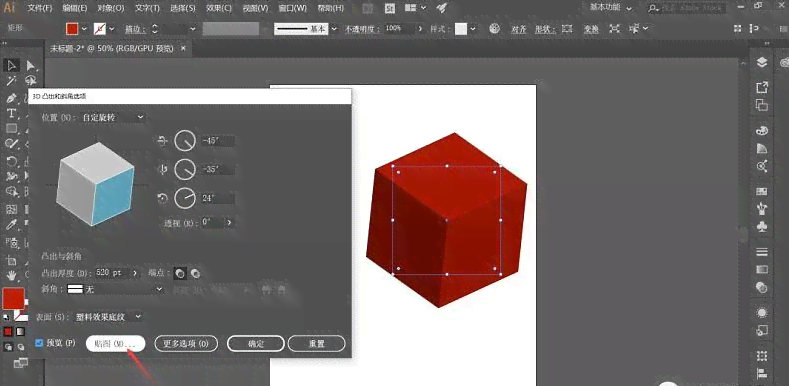Click the 贴图 map art button
The width and height of the screenshot is (789, 386).
[x=115, y=344]
